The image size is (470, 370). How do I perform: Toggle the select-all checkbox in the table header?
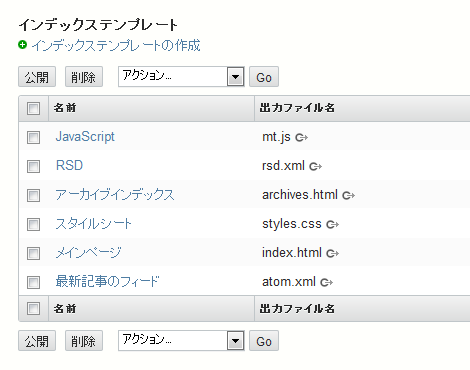(33, 108)
